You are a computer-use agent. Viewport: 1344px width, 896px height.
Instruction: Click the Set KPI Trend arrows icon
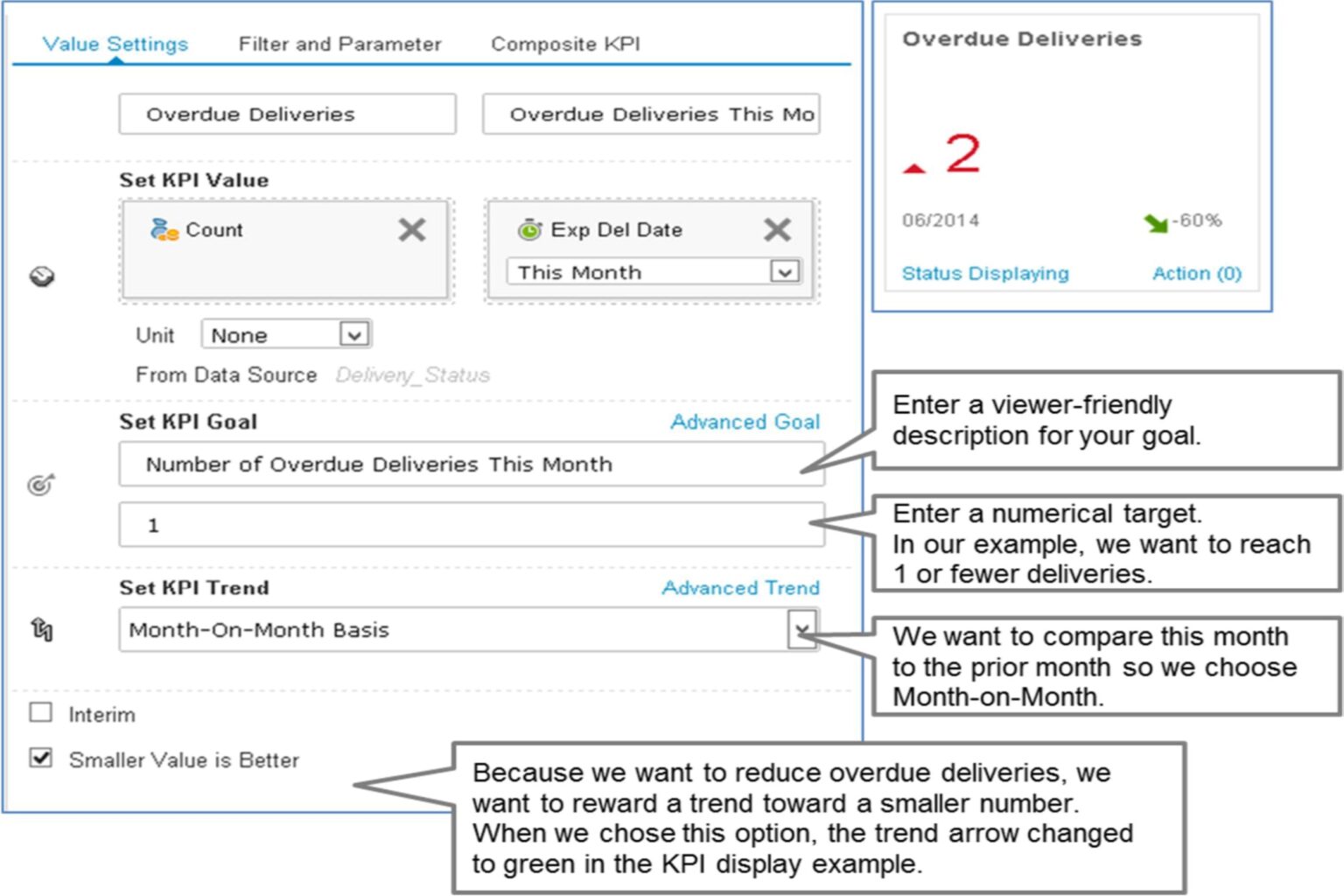point(41,628)
